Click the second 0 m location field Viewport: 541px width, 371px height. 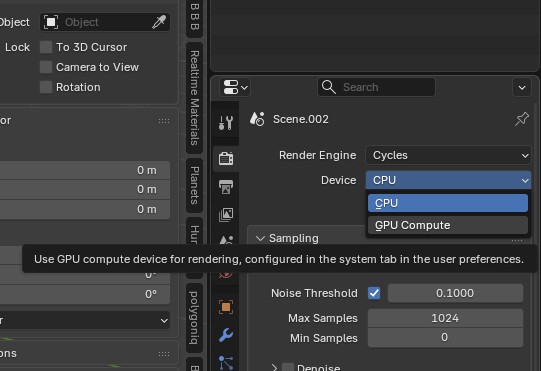85,189
